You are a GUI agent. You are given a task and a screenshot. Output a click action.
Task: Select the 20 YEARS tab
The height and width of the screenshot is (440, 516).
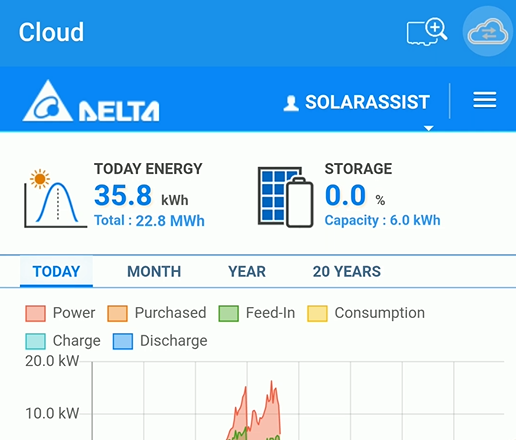pos(347,271)
